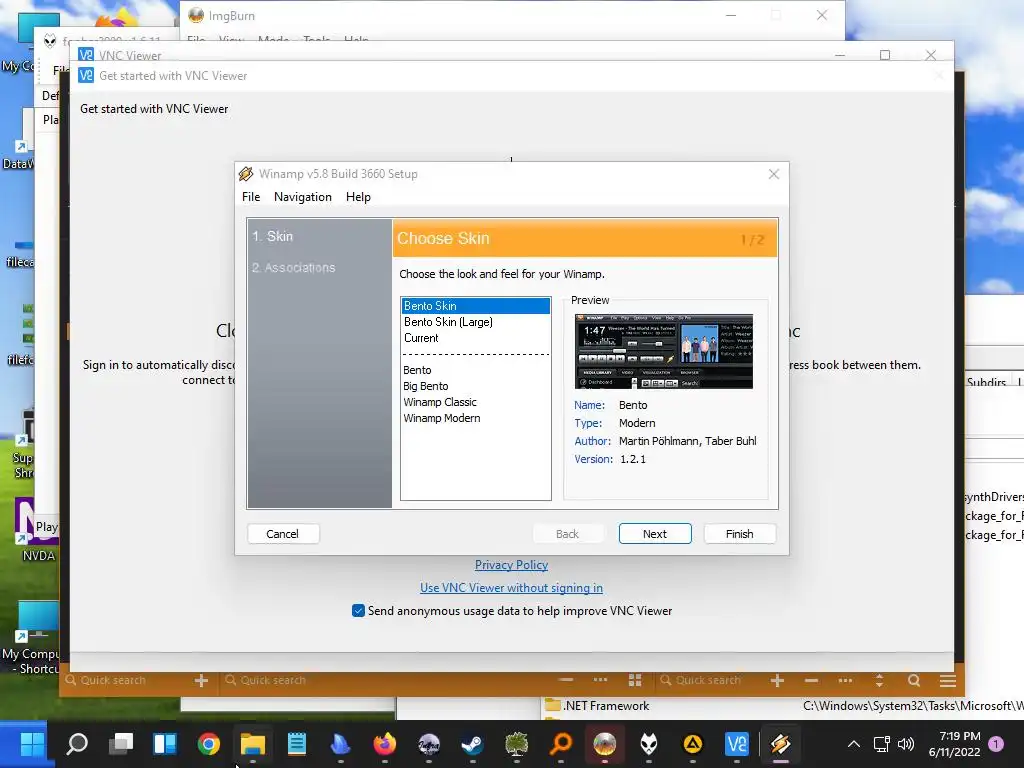Select Winamp Classic skin
Screen dimensions: 1024x768
pyautogui.click(x=475, y=402)
